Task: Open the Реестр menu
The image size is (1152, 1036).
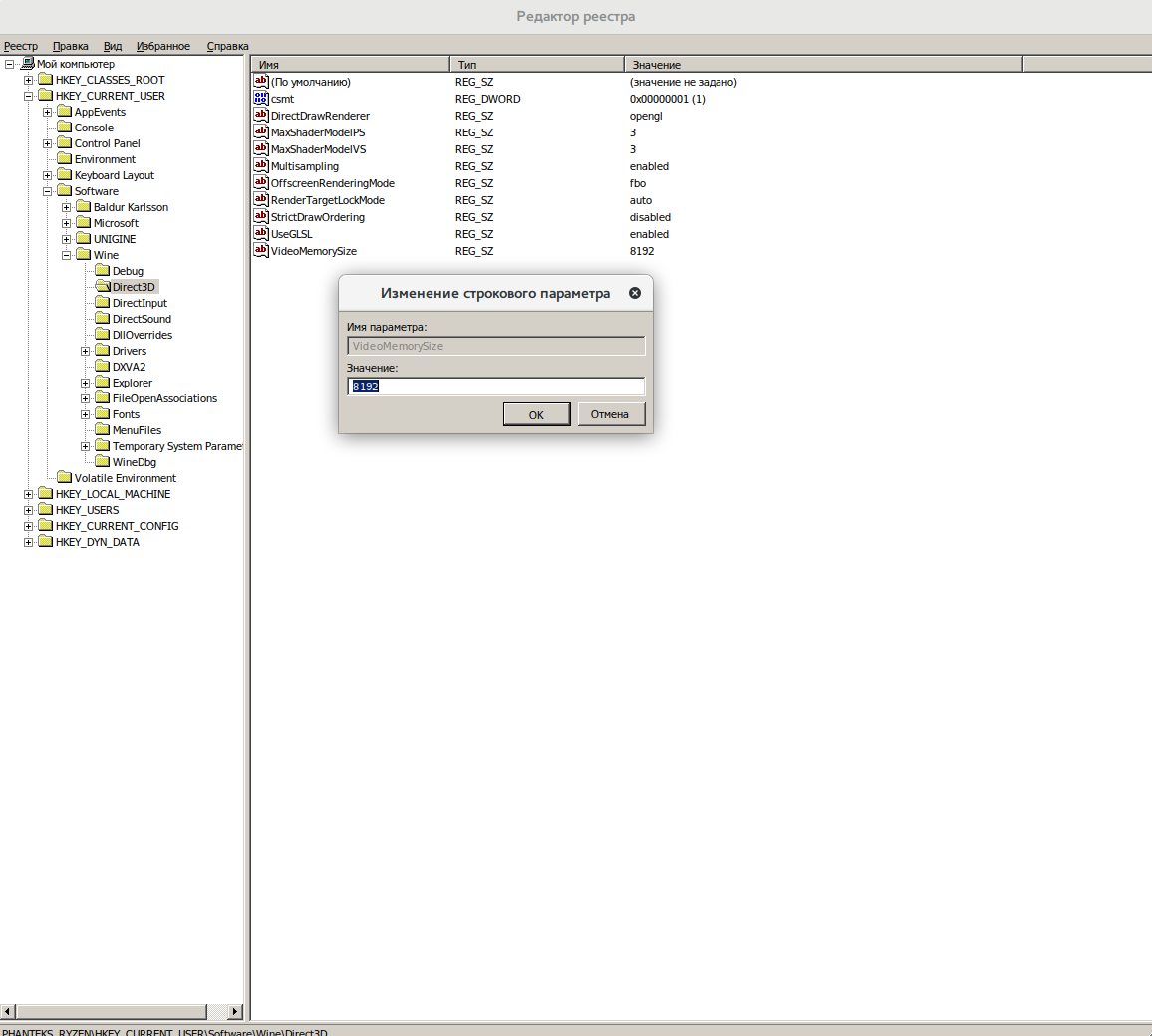Action: pyautogui.click(x=21, y=46)
